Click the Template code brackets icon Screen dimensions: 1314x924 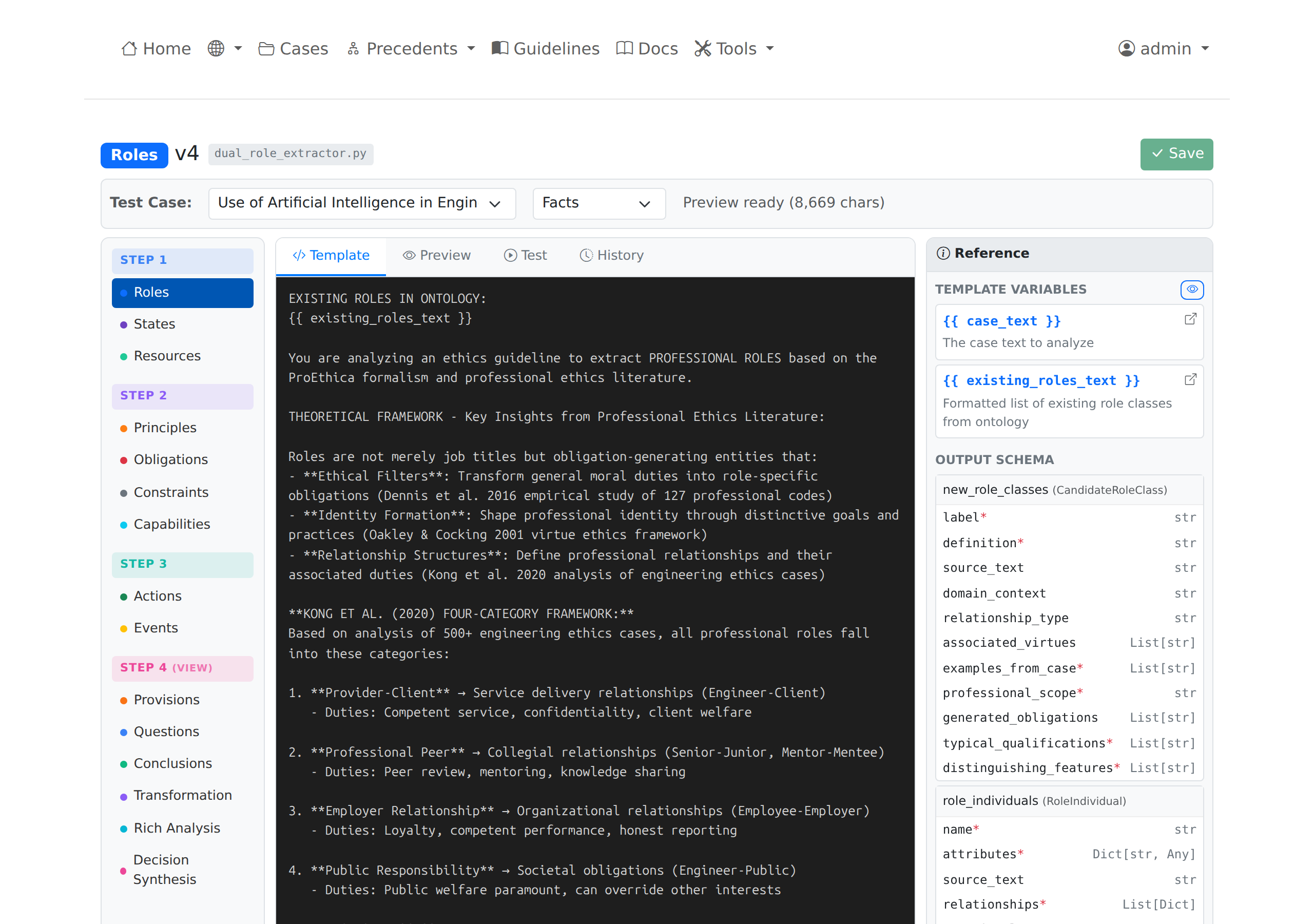pyautogui.click(x=299, y=255)
